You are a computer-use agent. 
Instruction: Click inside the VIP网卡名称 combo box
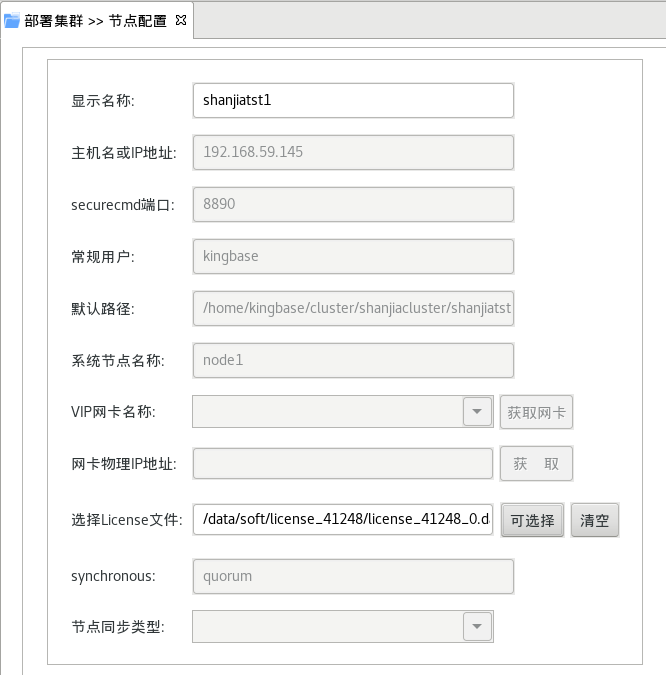pos(327,412)
